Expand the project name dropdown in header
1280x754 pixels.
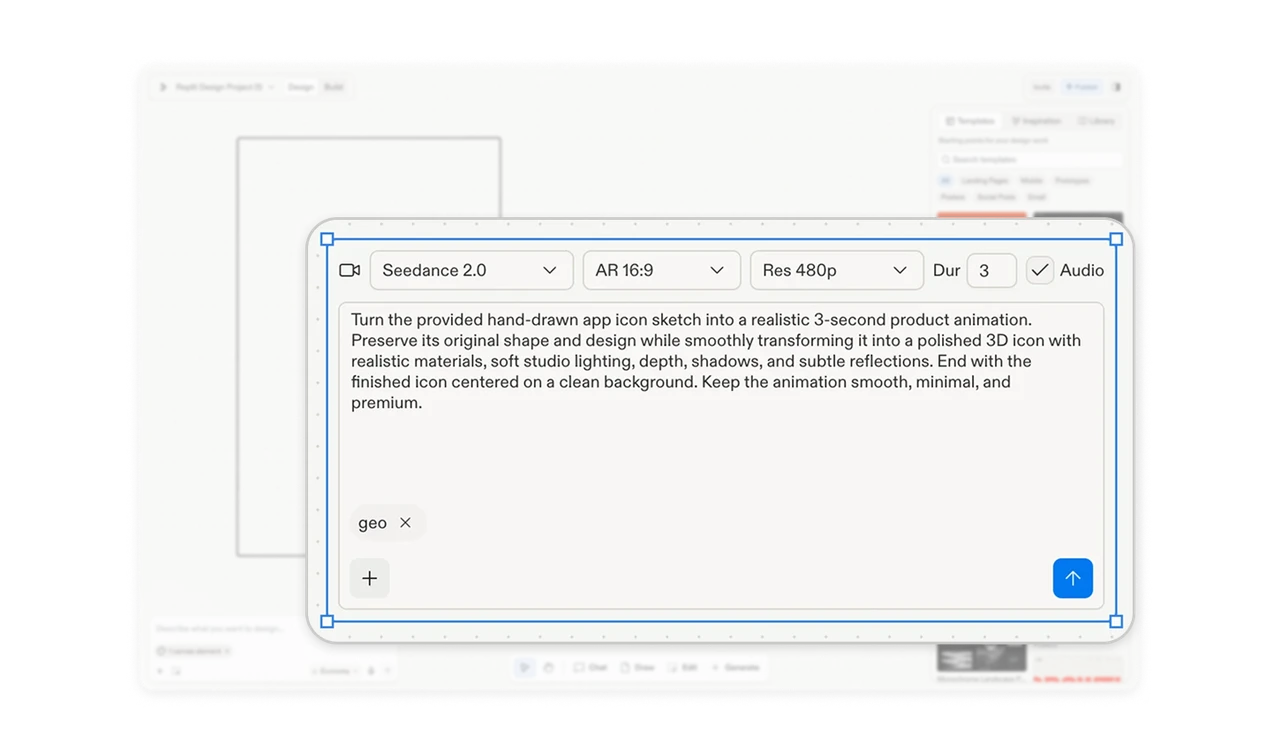(271, 87)
